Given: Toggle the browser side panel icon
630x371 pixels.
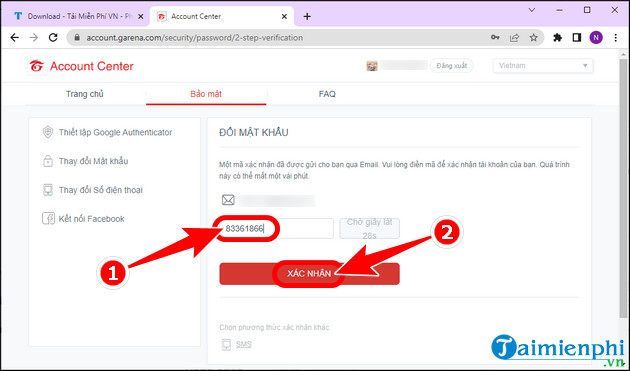Looking at the screenshot, I should [x=577, y=38].
